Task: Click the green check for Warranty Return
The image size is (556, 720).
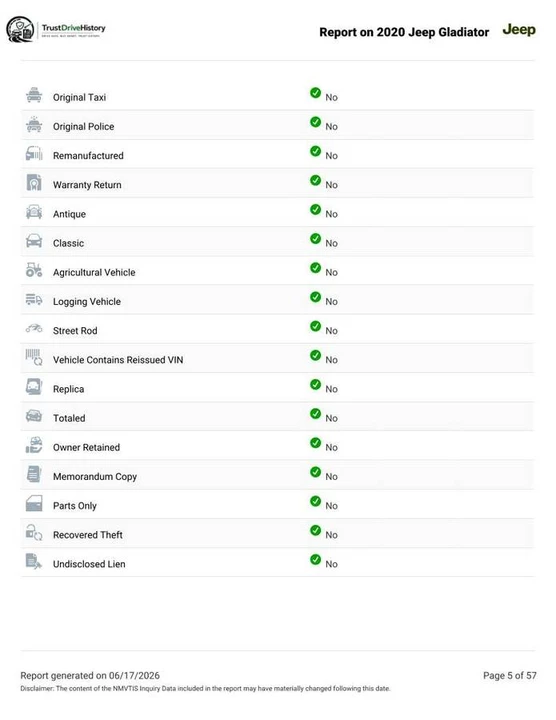Action: [x=315, y=180]
